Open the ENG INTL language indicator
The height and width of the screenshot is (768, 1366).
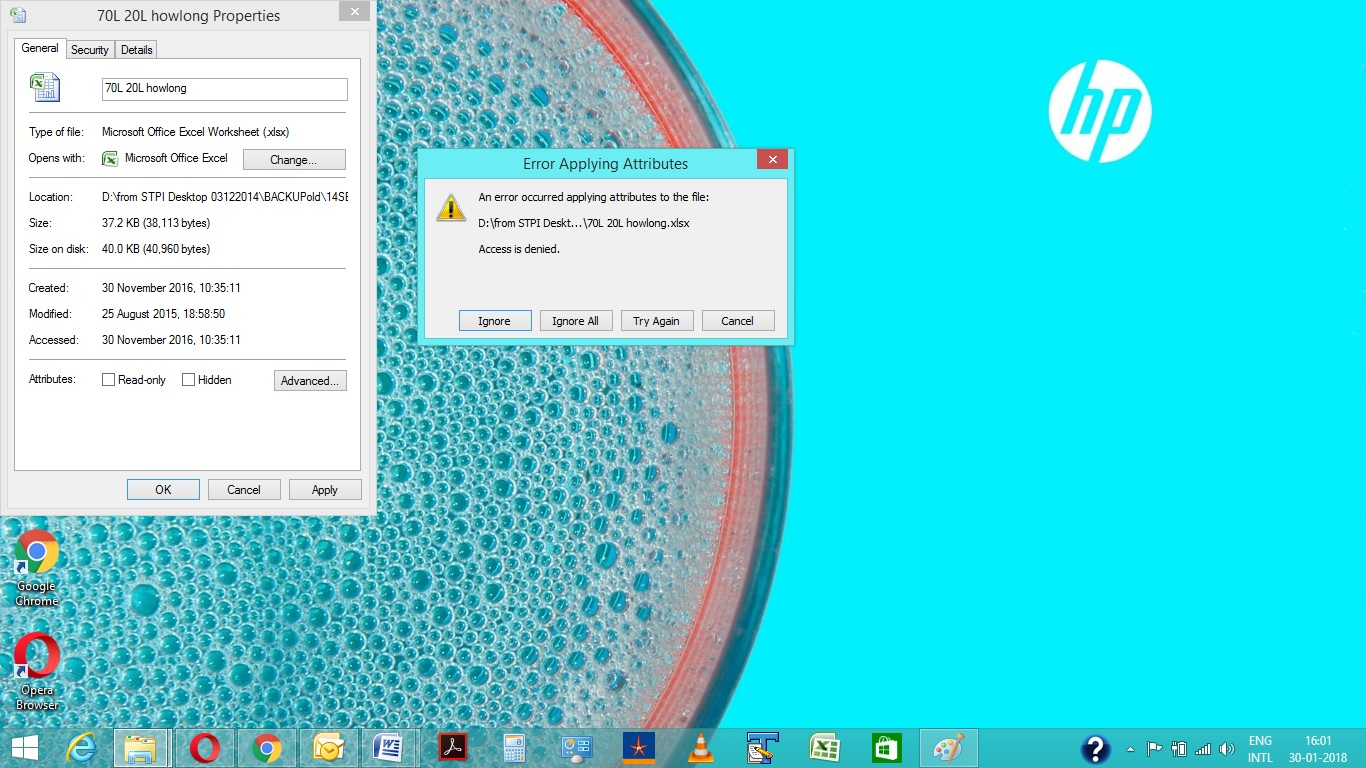click(x=1260, y=749)
